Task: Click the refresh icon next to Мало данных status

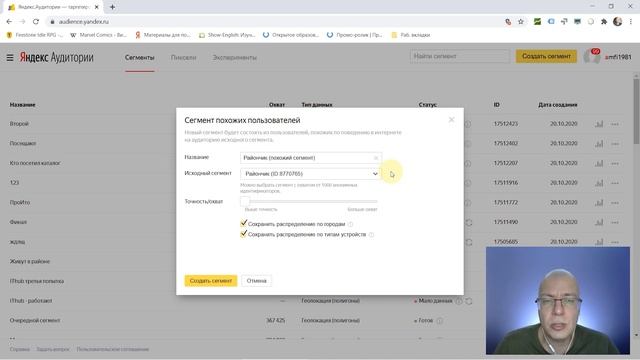Action: coord(469,301)
